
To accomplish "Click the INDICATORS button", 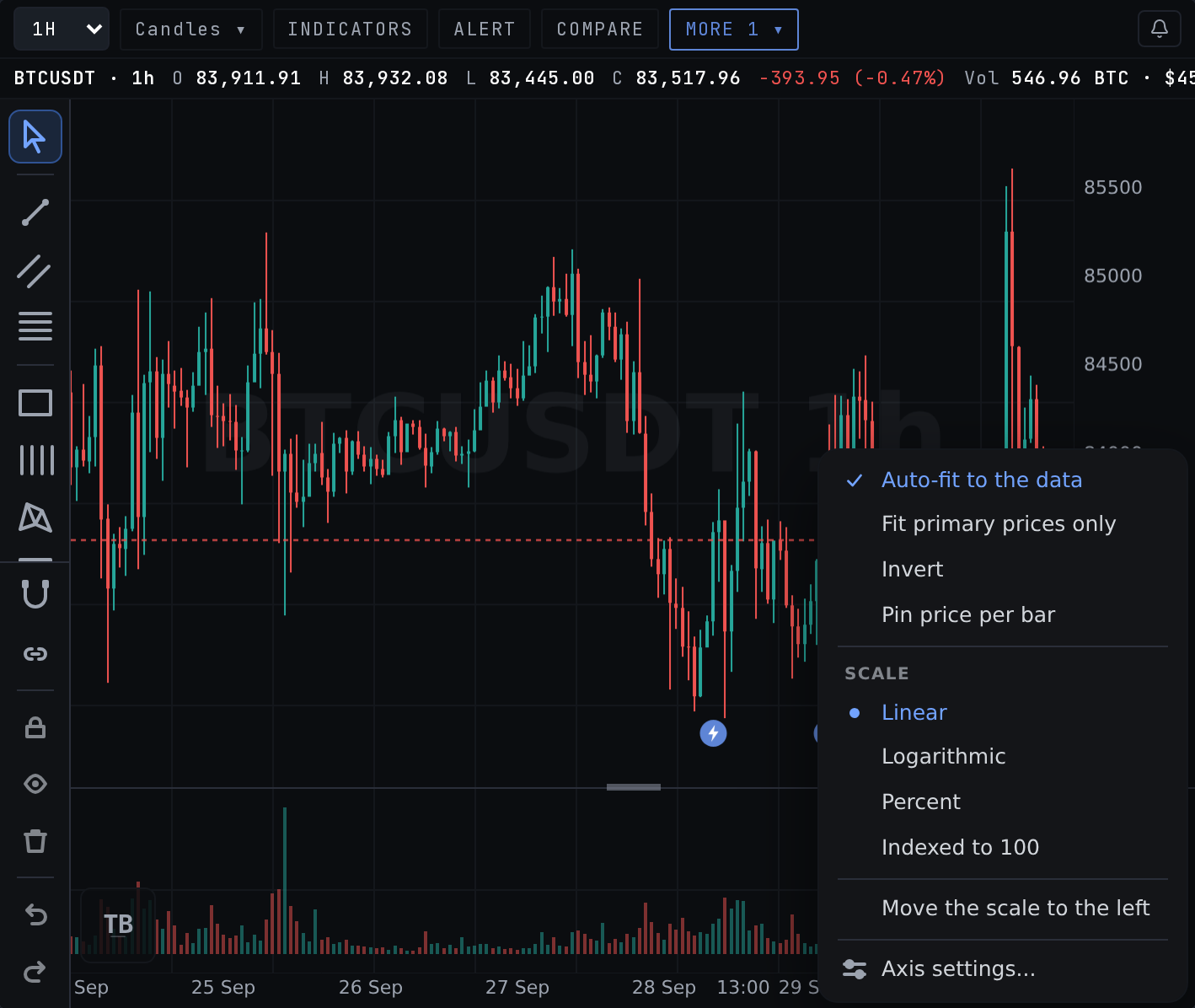I will point(351,29).
